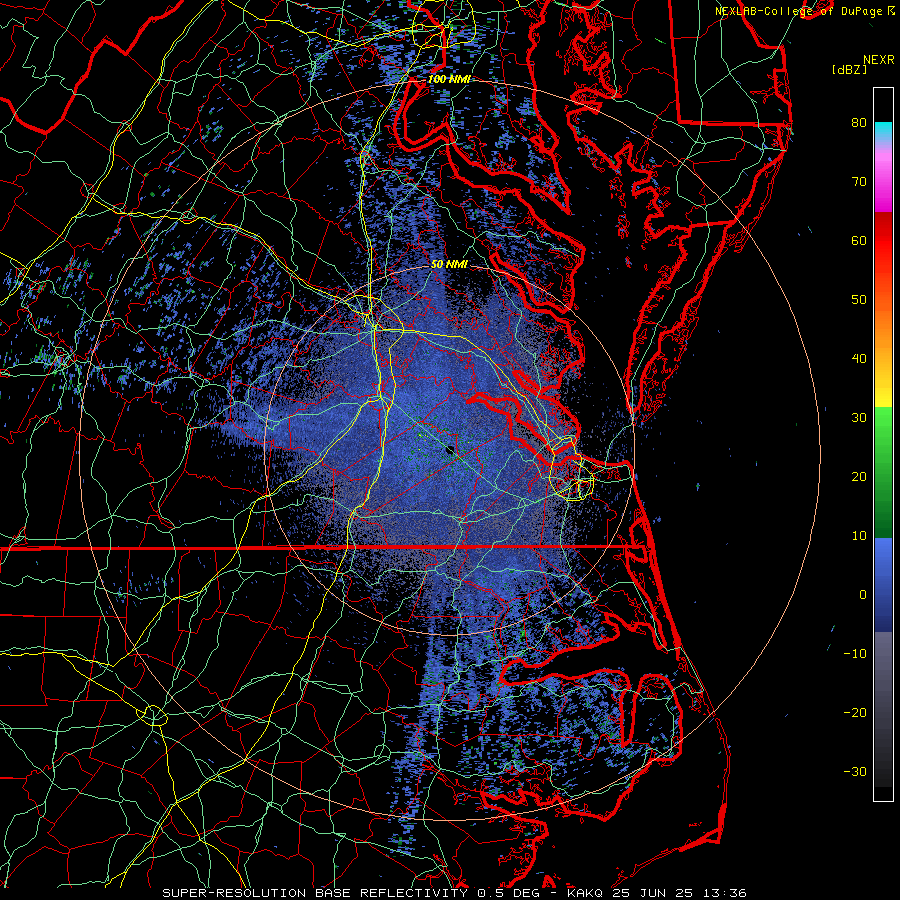
Task: Click the 70 dBZ legend value
Action: click(859, 181)
